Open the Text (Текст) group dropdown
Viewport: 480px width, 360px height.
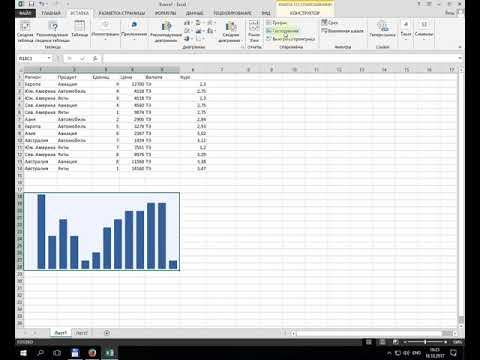click(x=406, y=30)
